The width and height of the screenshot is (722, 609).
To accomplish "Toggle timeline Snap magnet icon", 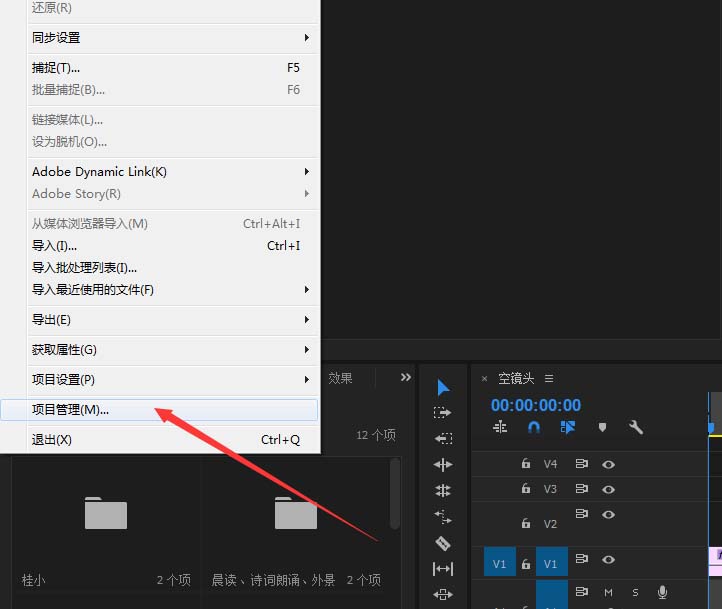I will pos(534,428).
